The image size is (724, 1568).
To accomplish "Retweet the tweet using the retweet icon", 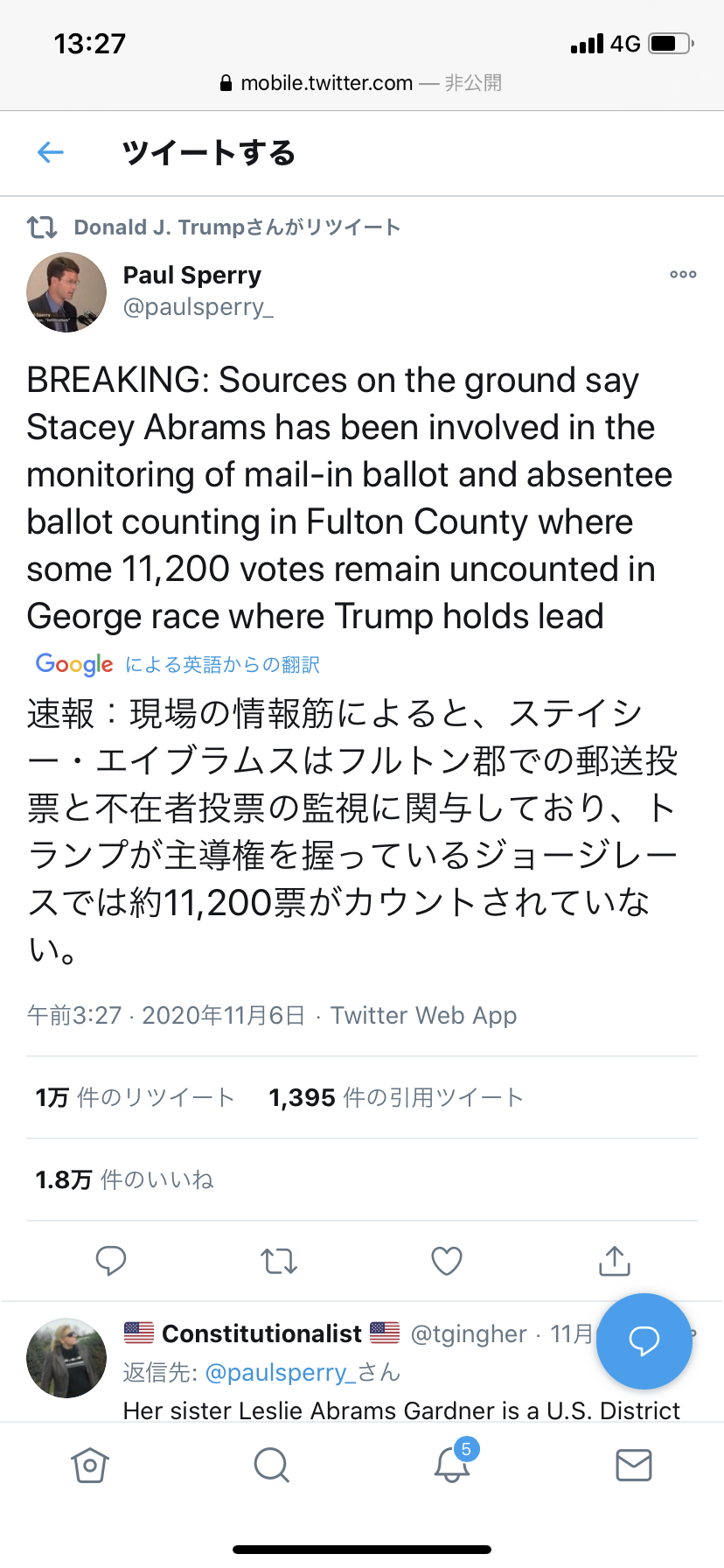I will pyautogui.click(x=278, y=1261).
